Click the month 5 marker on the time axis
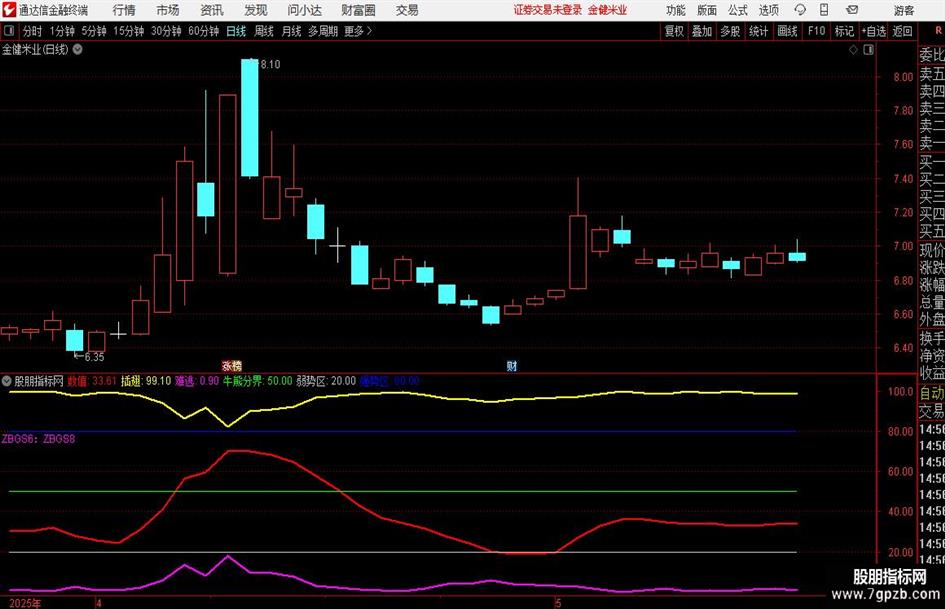This screenshot has width=945, height=609. point(558,603)
